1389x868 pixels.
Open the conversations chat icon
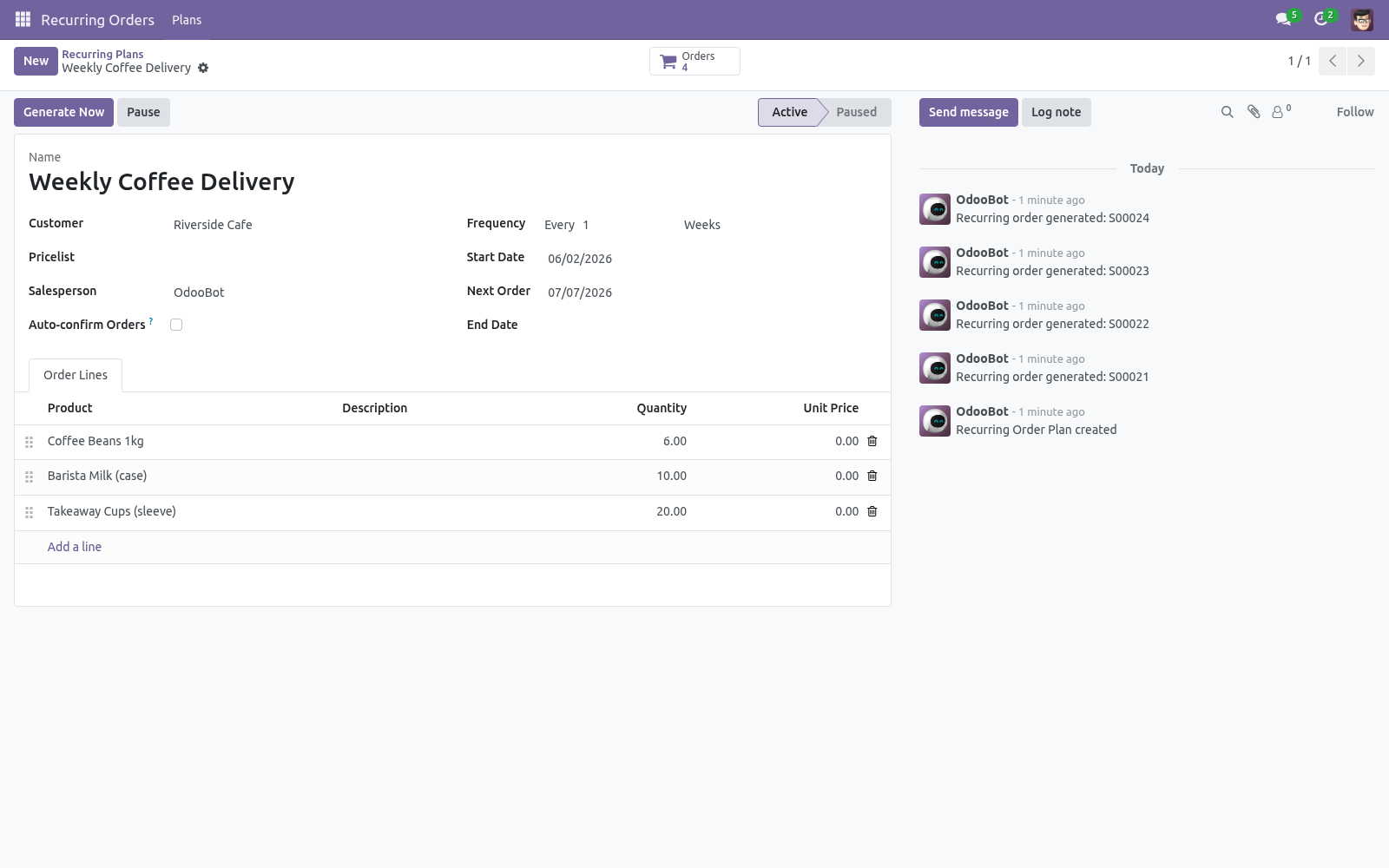1283,19
